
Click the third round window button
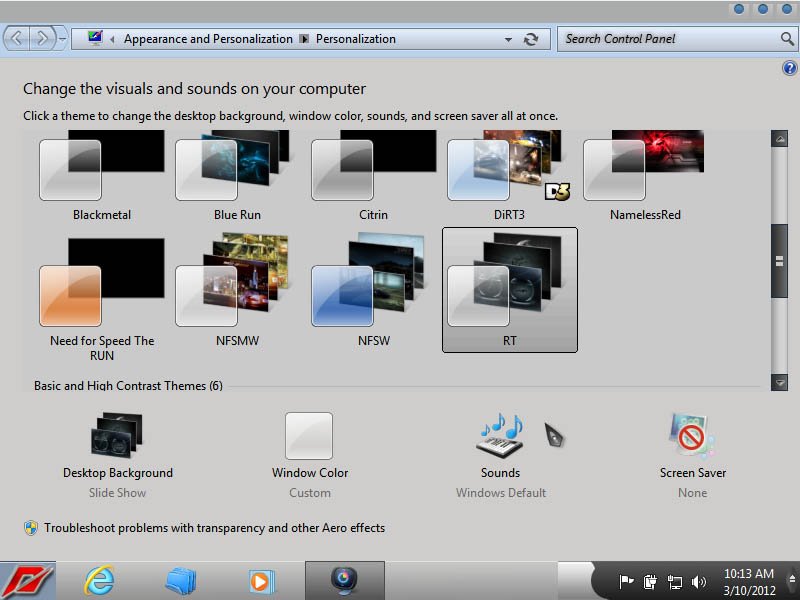click(x=786, y=9)
